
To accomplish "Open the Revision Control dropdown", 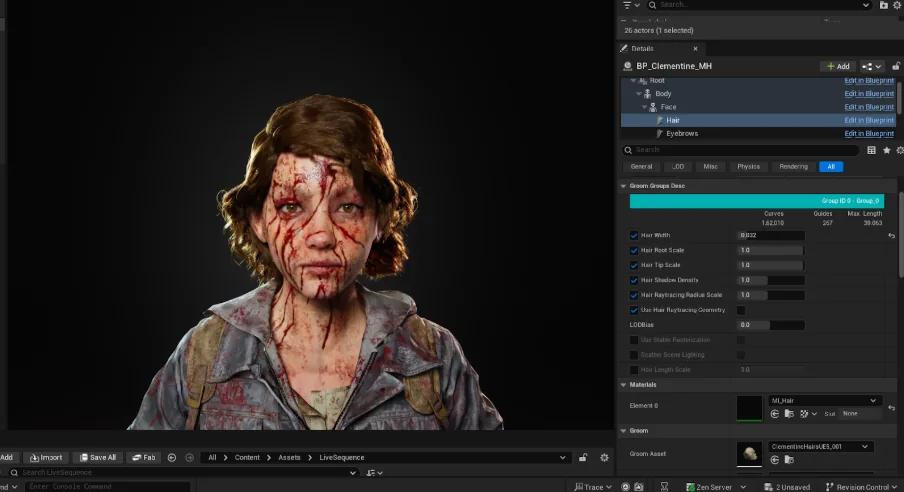I will [x=862, y=487].
